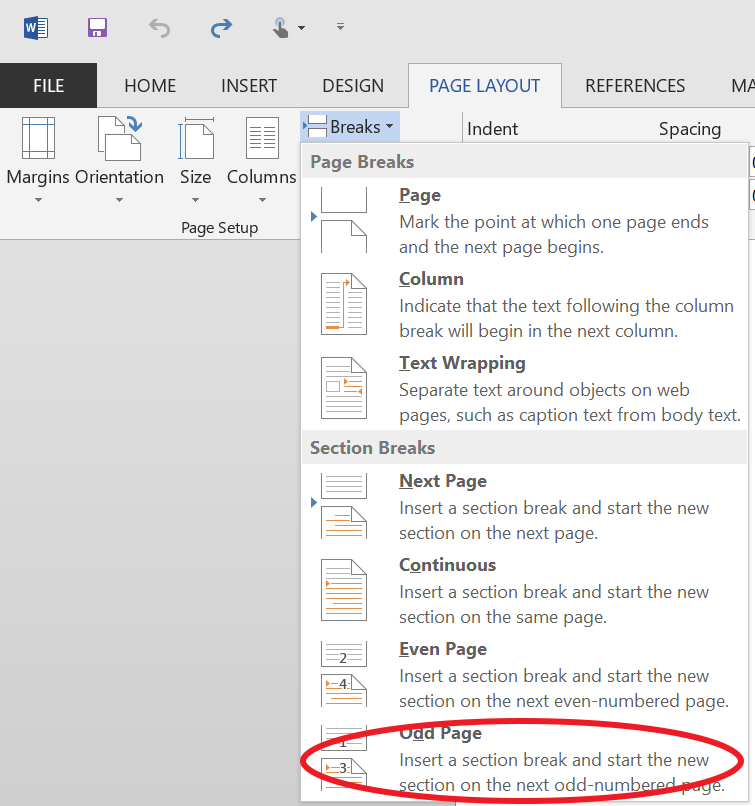Image resolution: width=755 pixels, height=806 pixels.
Task: Open the FILE tab
Action: pos(48,86)
